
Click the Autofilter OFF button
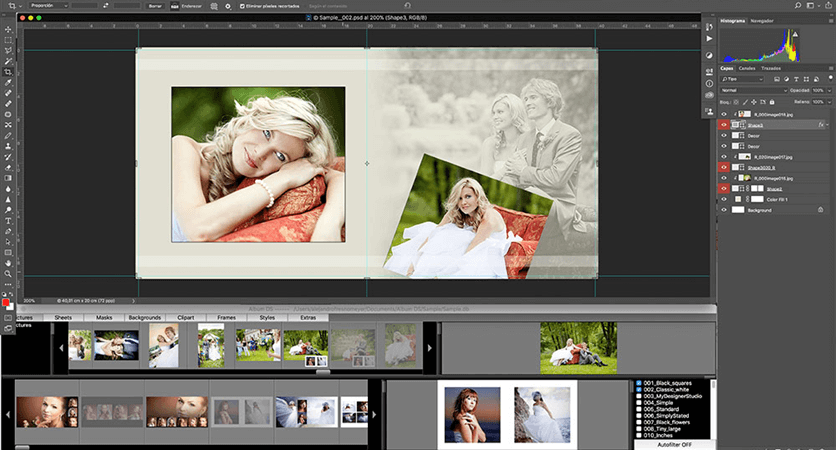(x=674, y=445)
